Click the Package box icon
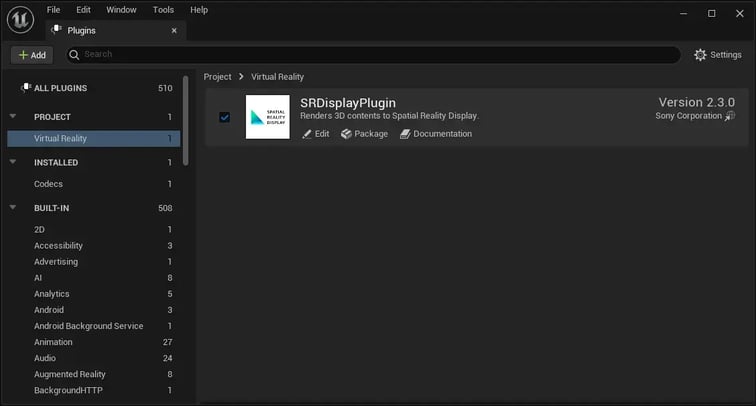Viewport: 756px width, 406px height. [x=346, y=134]
